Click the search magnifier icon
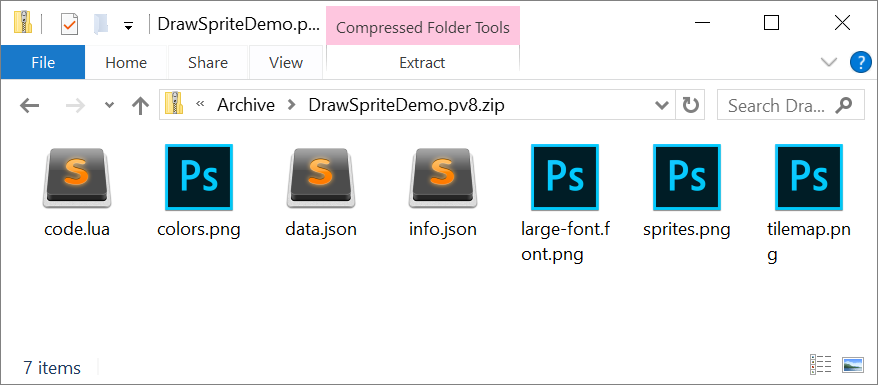 point(843,105)
